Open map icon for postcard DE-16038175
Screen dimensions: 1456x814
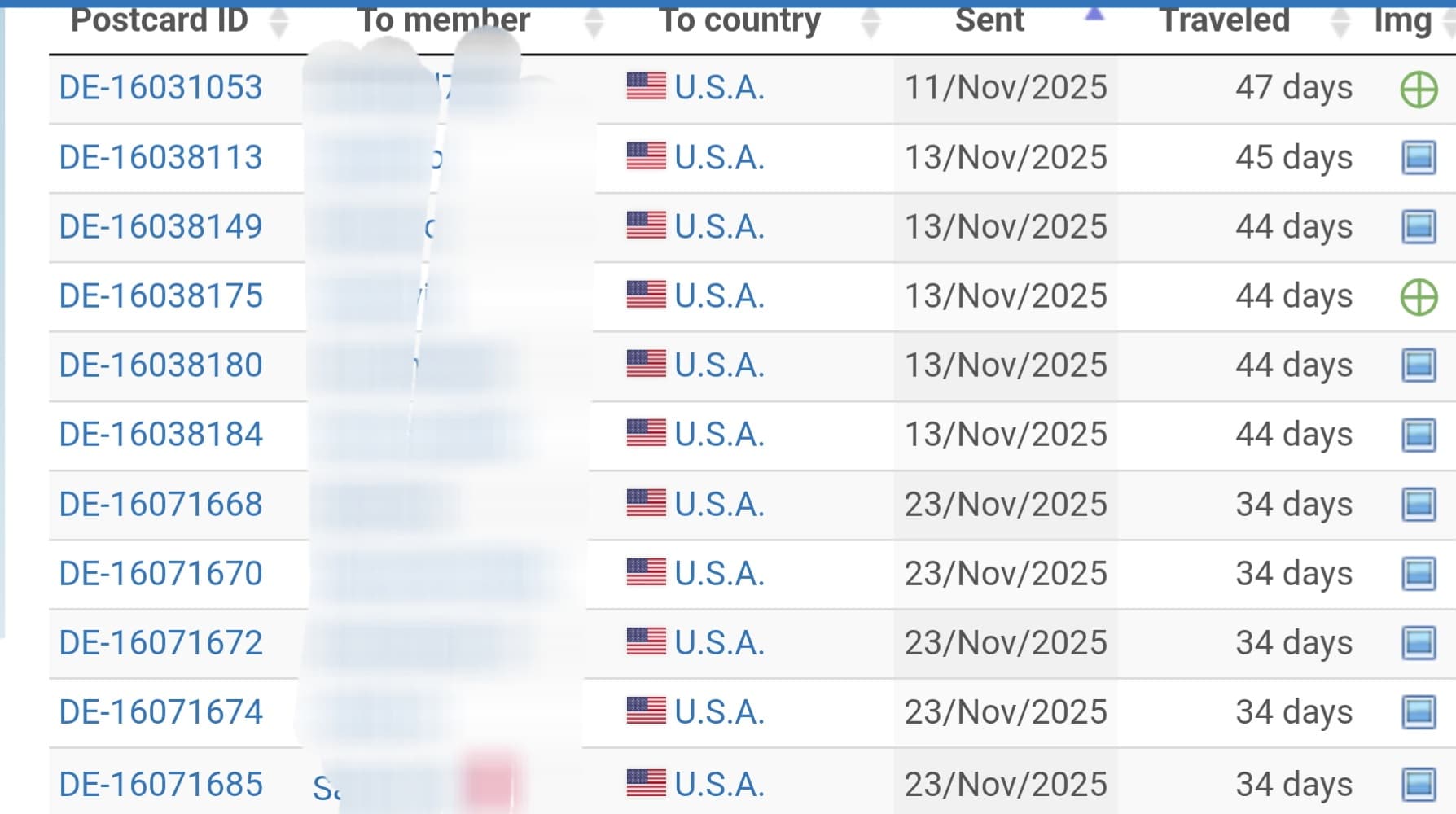1419,296
